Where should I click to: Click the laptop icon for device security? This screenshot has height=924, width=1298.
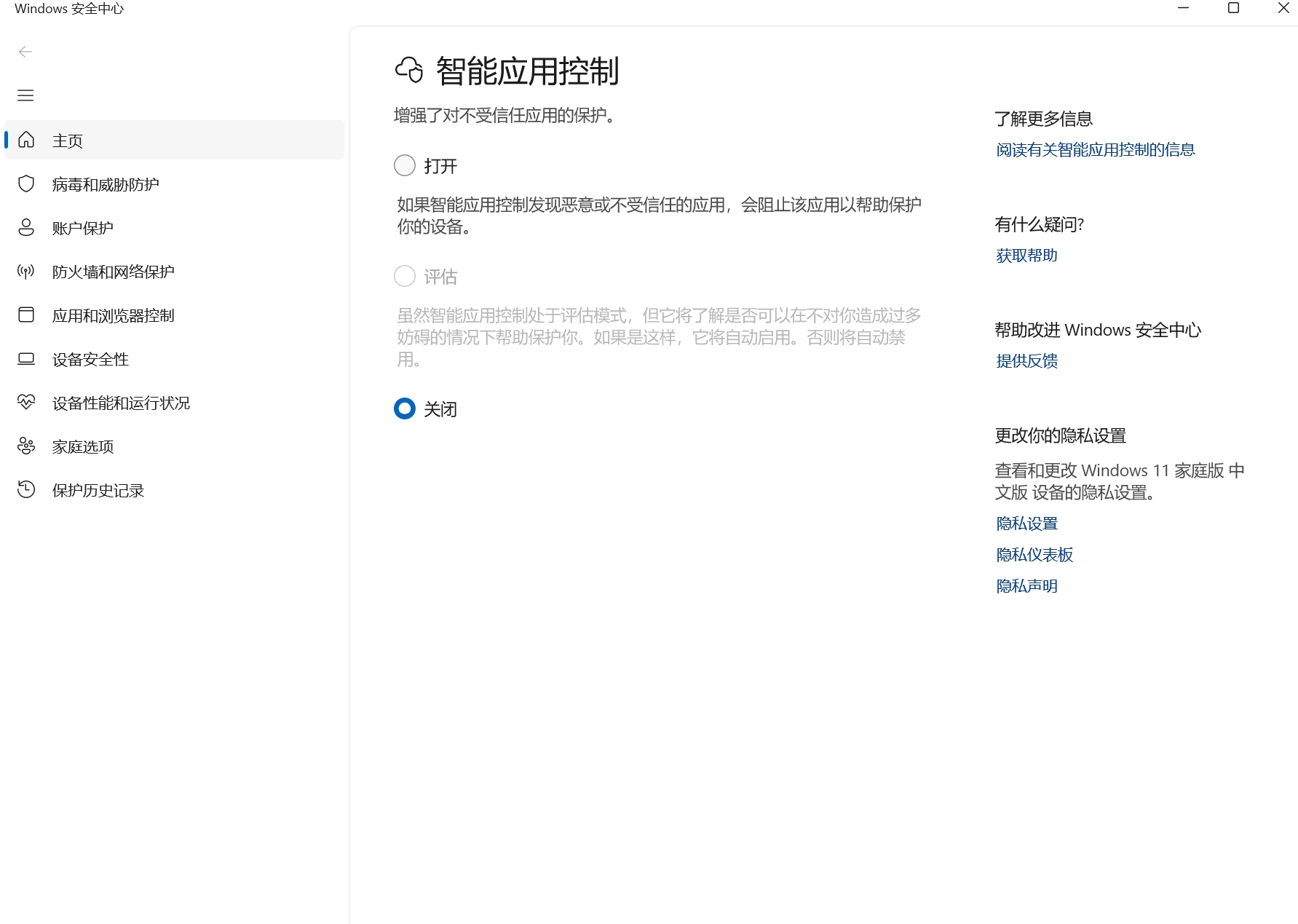coord(26,359)
